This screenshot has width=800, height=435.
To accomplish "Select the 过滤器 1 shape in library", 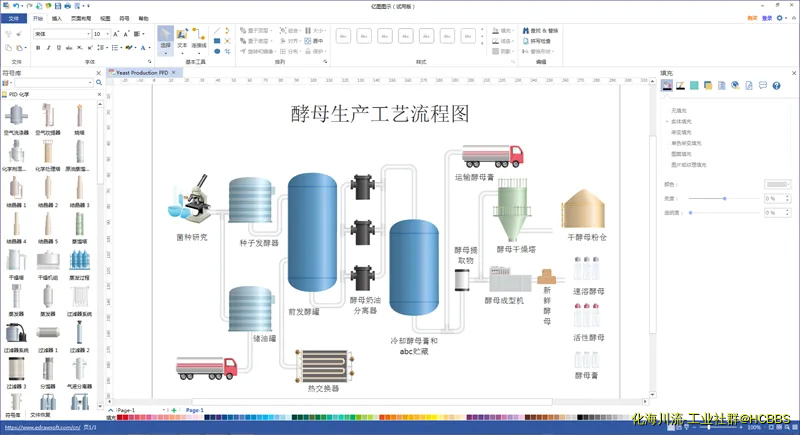I will pos(48,336).
